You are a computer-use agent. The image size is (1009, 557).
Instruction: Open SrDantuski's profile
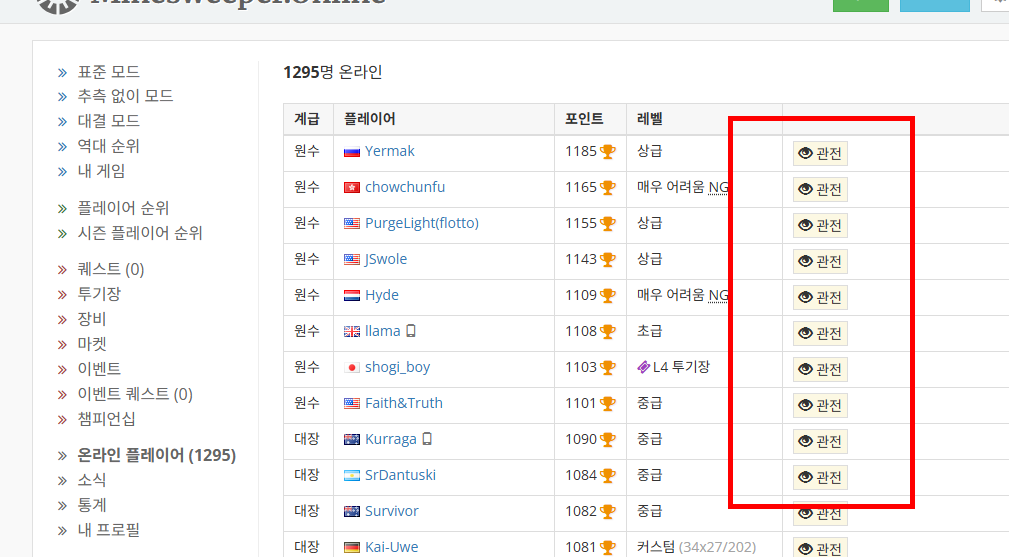[x=400, y=475]
